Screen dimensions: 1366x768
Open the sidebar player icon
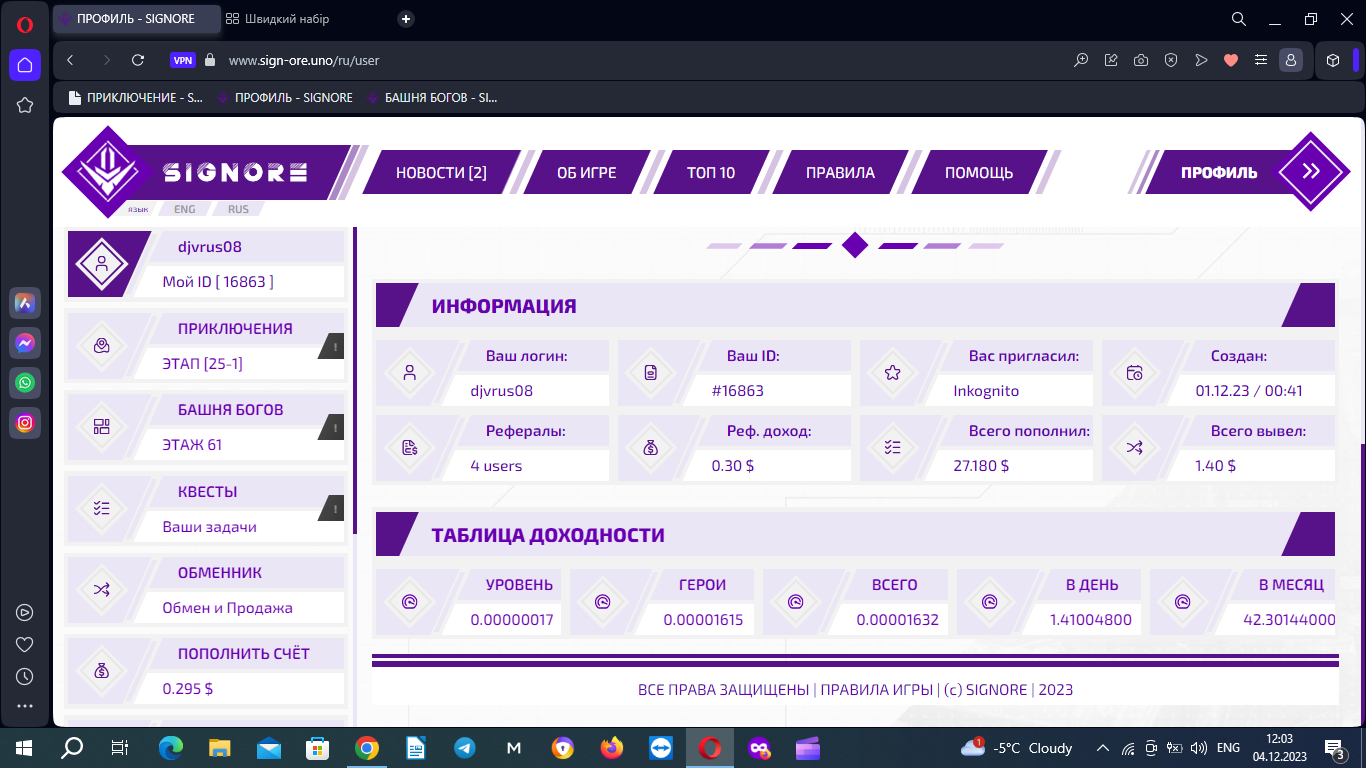click(x=25, y=612)
